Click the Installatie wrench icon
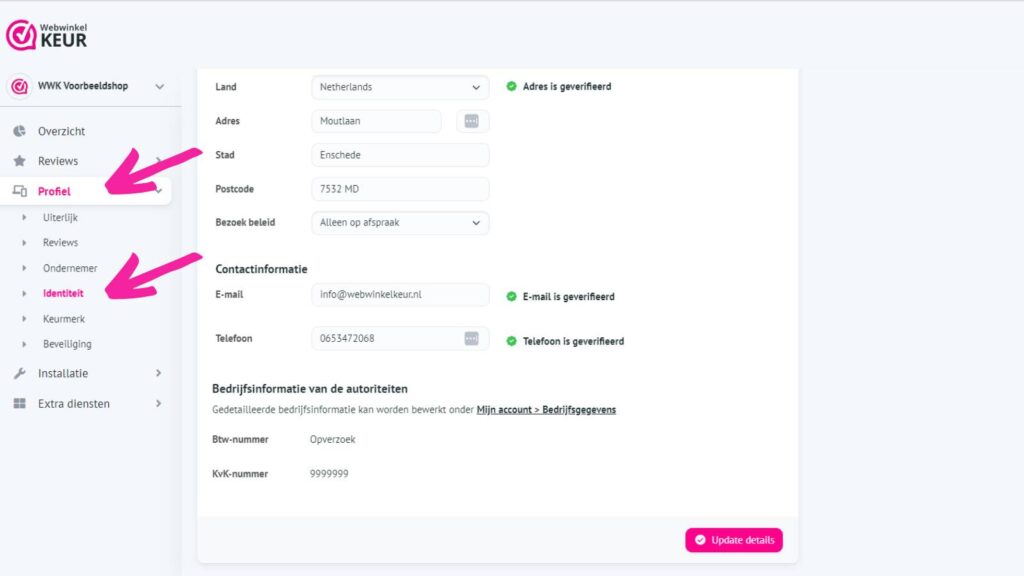 19,373
